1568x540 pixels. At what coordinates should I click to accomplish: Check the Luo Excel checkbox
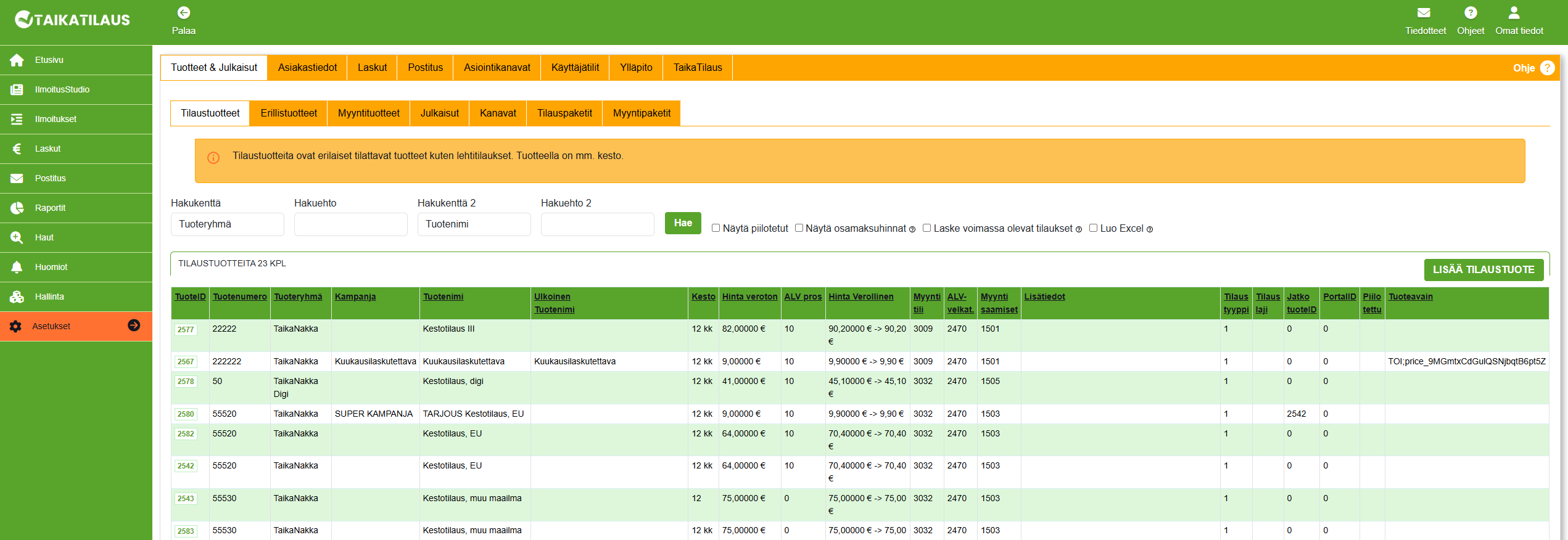tap(1093, 228)
